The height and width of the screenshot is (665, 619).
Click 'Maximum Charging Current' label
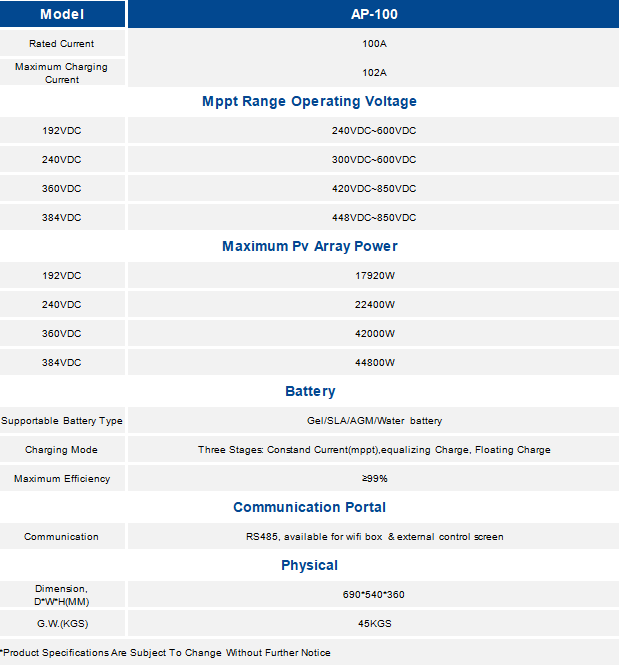(61, 73)
